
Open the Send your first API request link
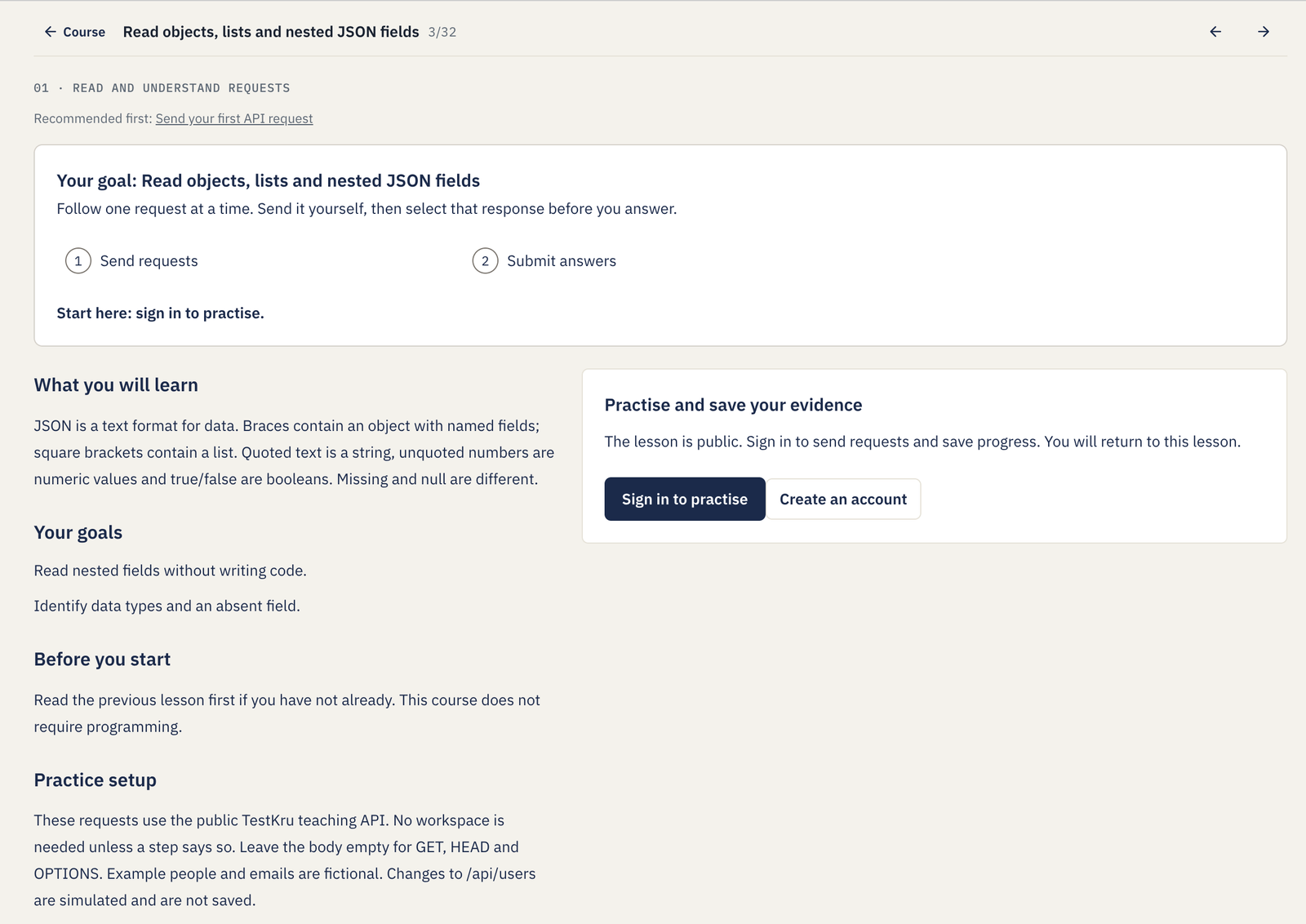[x=234, y=118]
